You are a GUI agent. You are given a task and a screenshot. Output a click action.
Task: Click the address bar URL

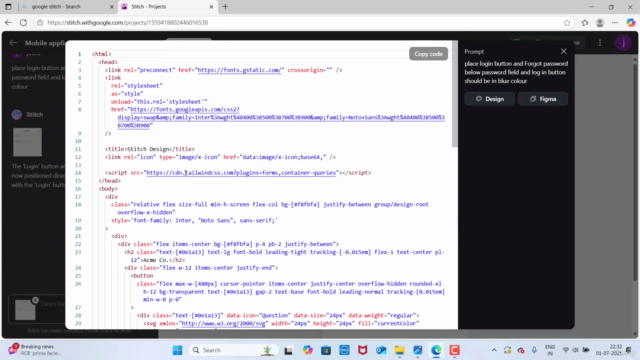[x=128, y=22]
